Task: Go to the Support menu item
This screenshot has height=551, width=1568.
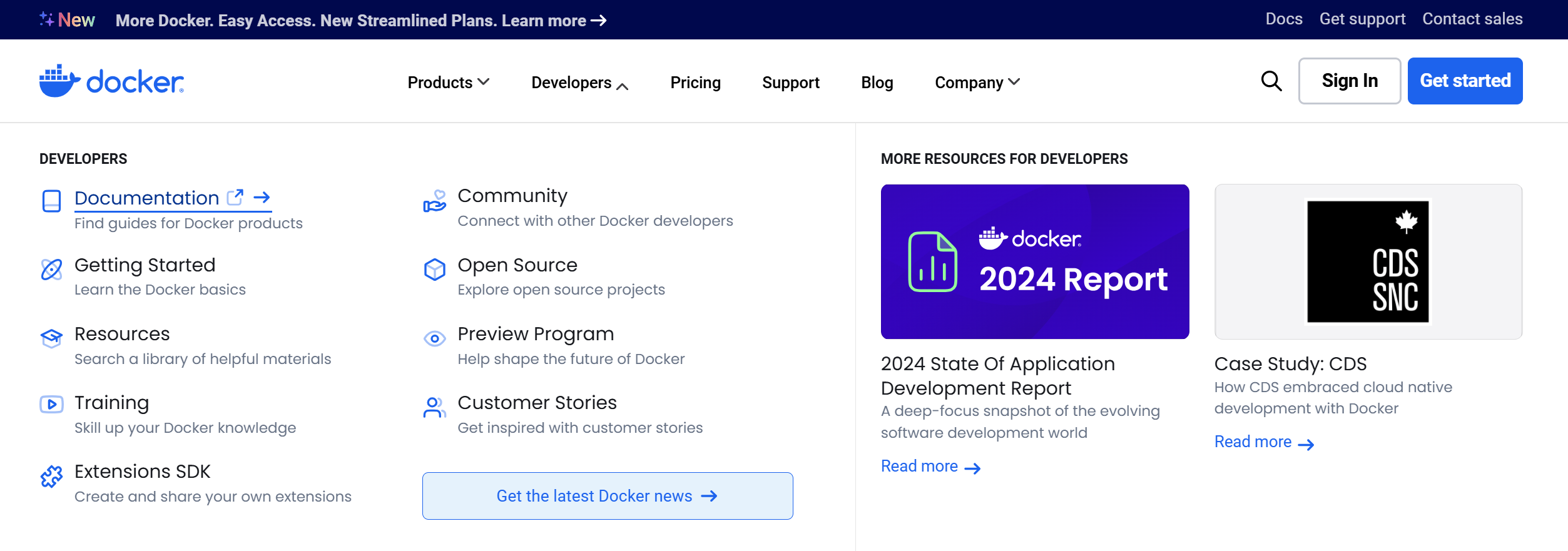Action: (x=791, y=83)
